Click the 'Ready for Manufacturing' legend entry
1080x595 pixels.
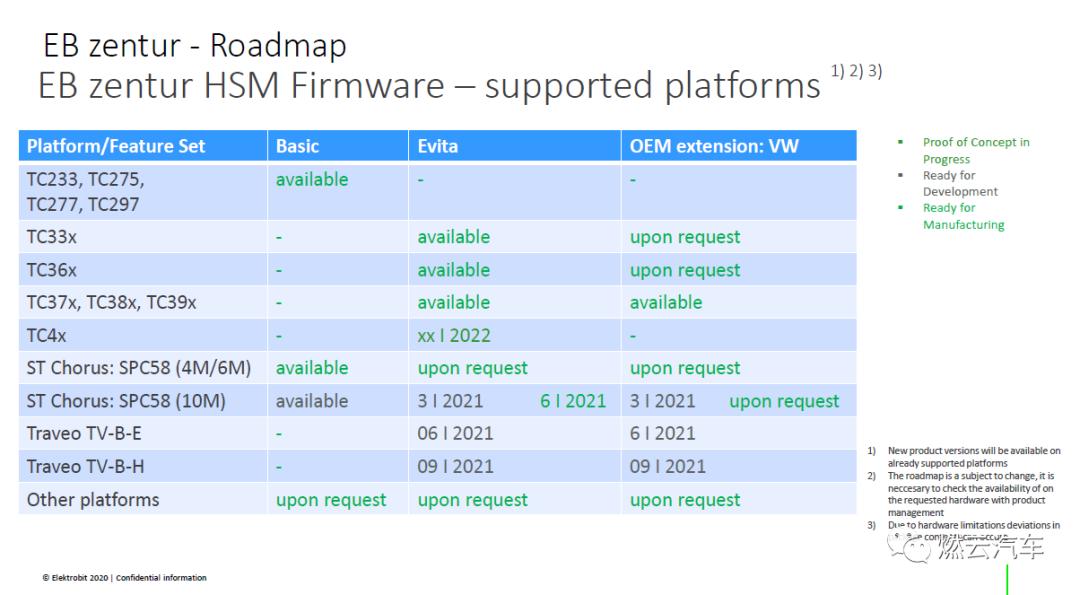964,216
